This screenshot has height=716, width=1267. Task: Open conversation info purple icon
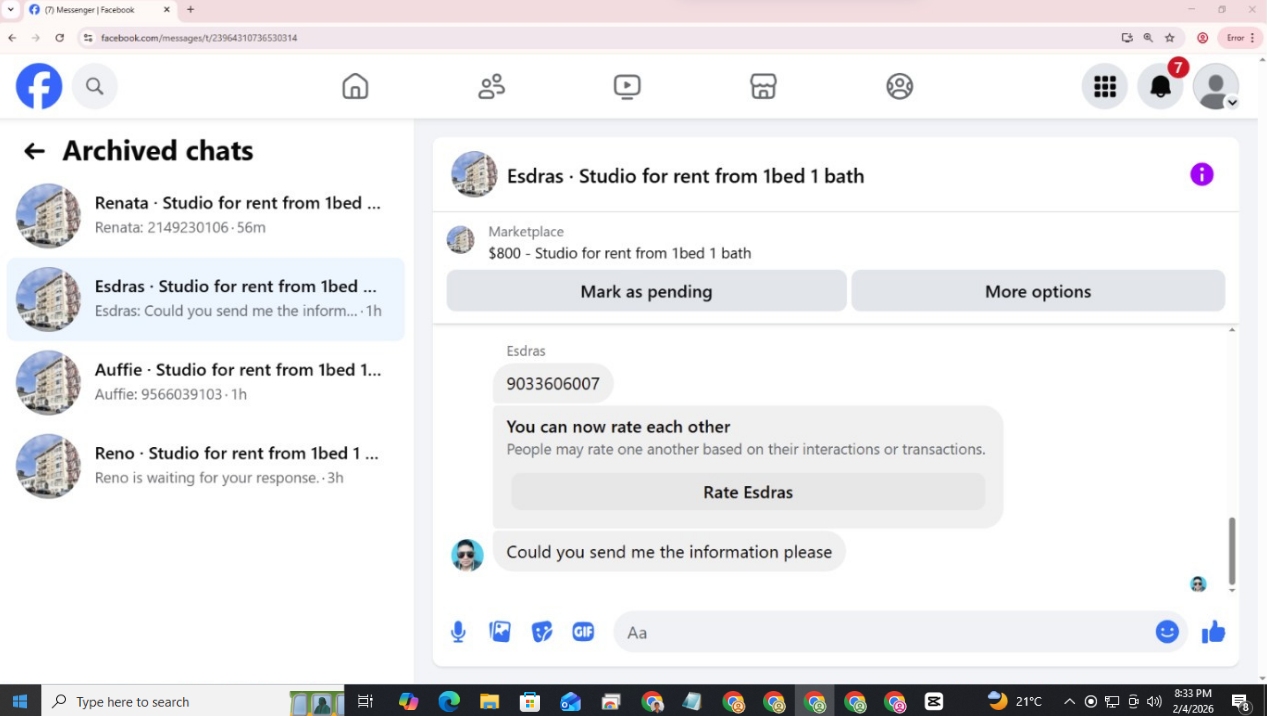[x=1202, y=175]
